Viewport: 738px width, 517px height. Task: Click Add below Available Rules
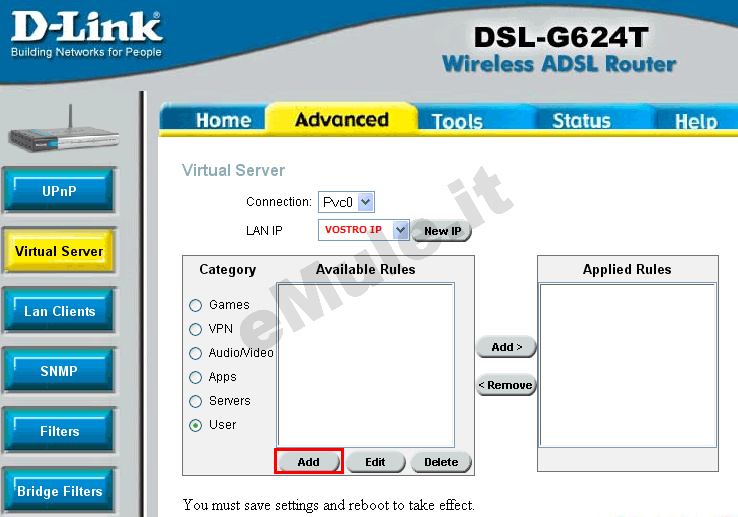308,462
